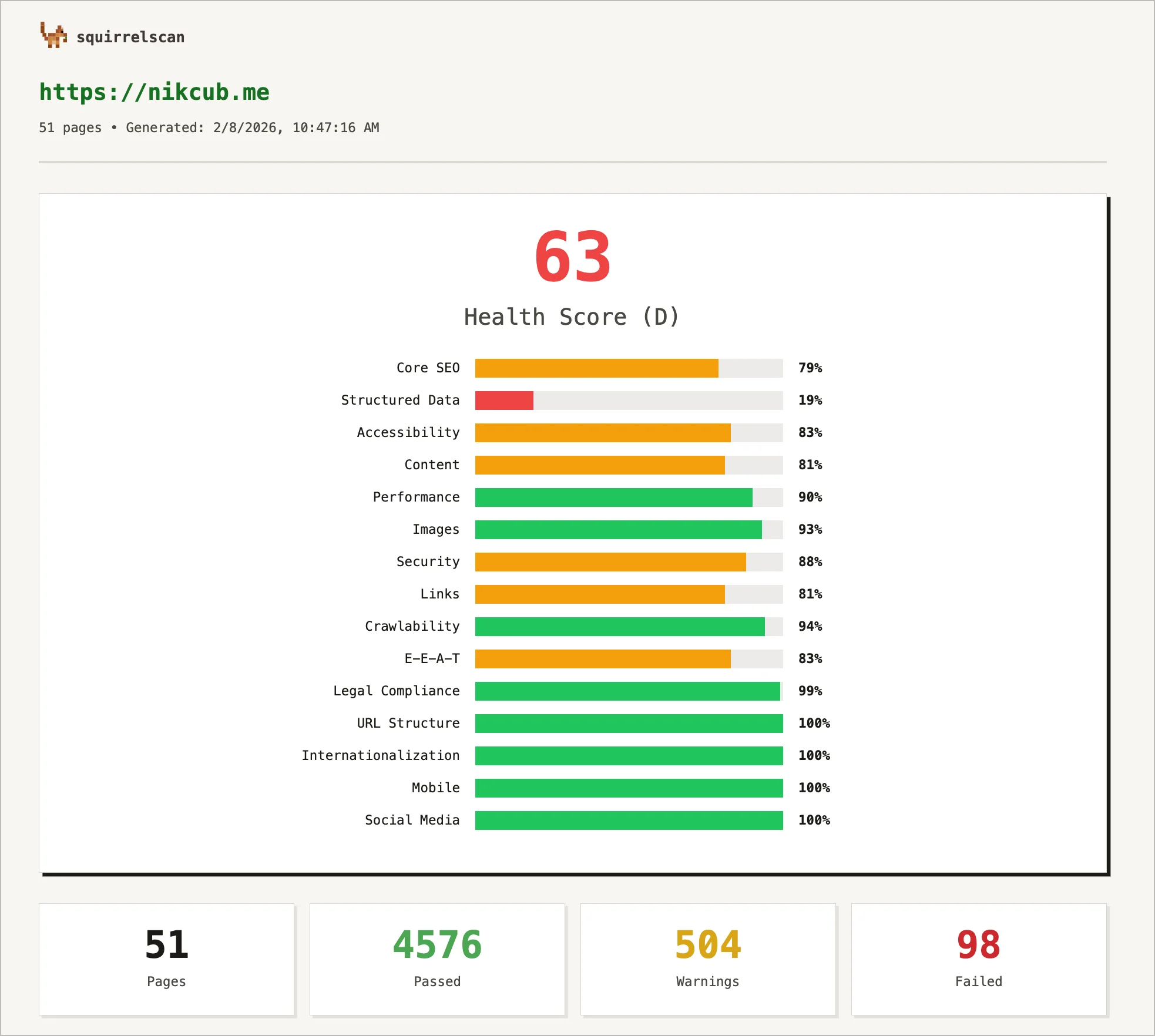Click the Crawlability green bar
The image size is (1155, 1036).
click(619, 626)
